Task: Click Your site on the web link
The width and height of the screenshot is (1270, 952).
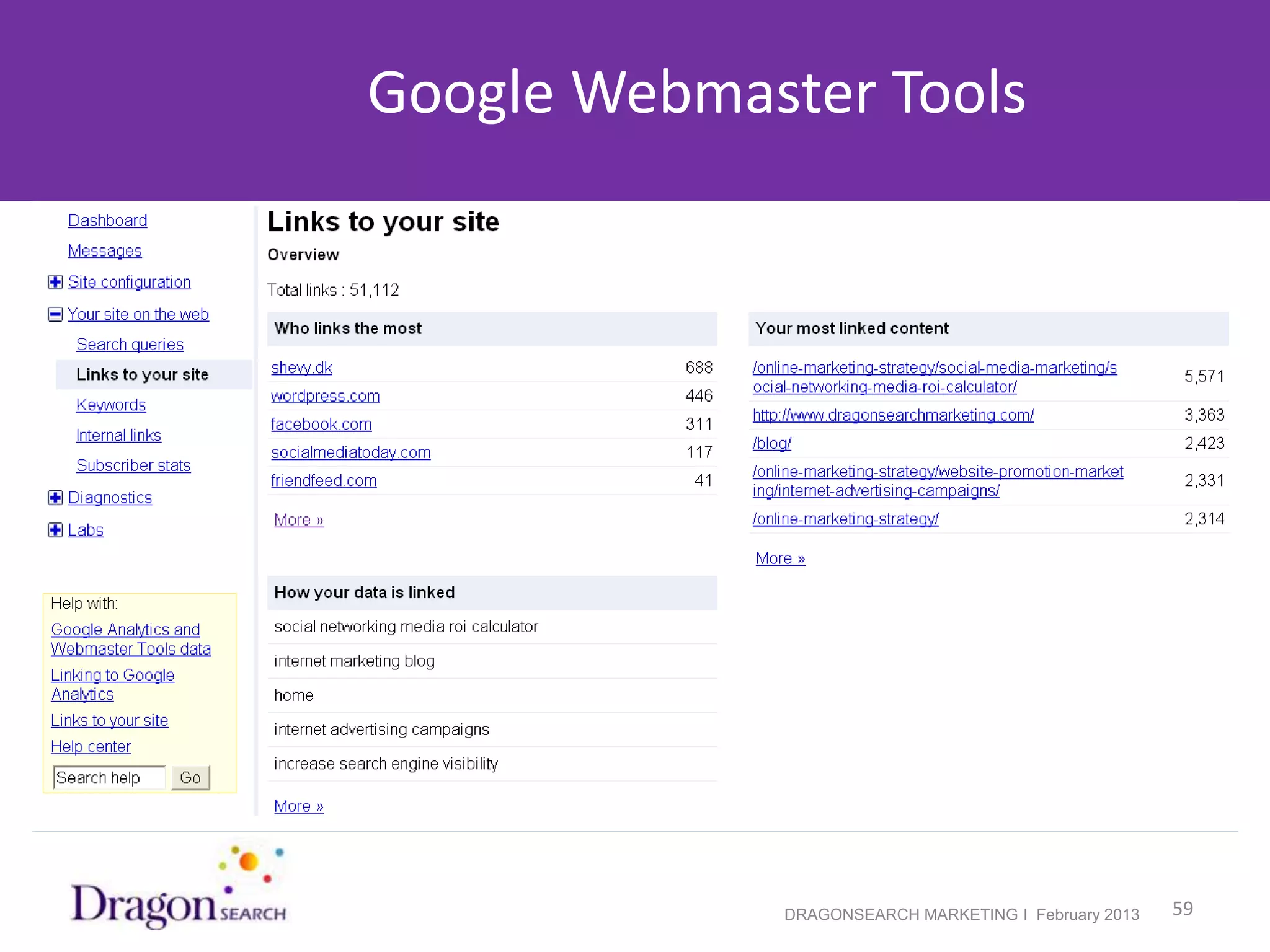Action: click(138, 314)
